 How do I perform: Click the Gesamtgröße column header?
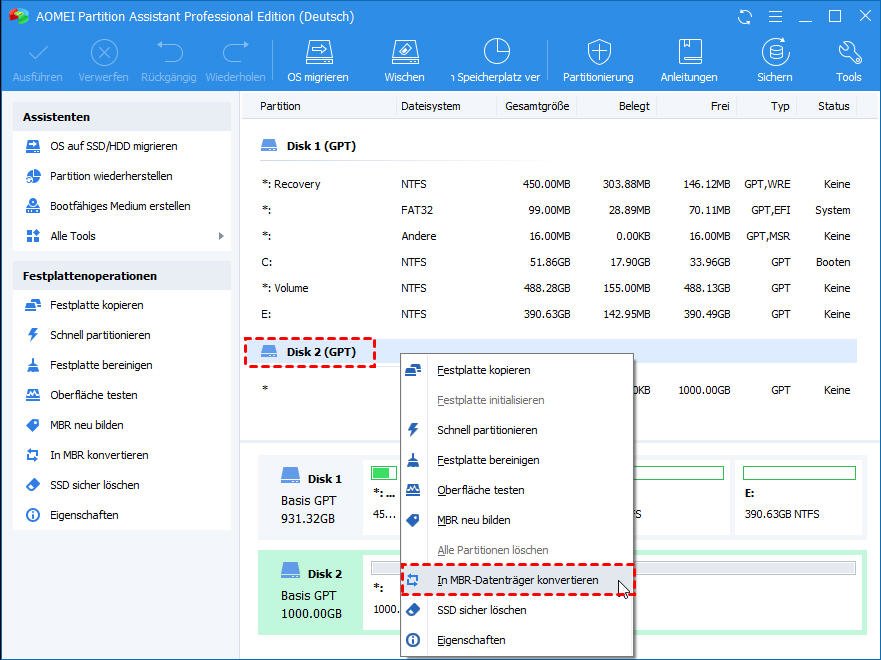pyautogui.click(x=536, y=106)
